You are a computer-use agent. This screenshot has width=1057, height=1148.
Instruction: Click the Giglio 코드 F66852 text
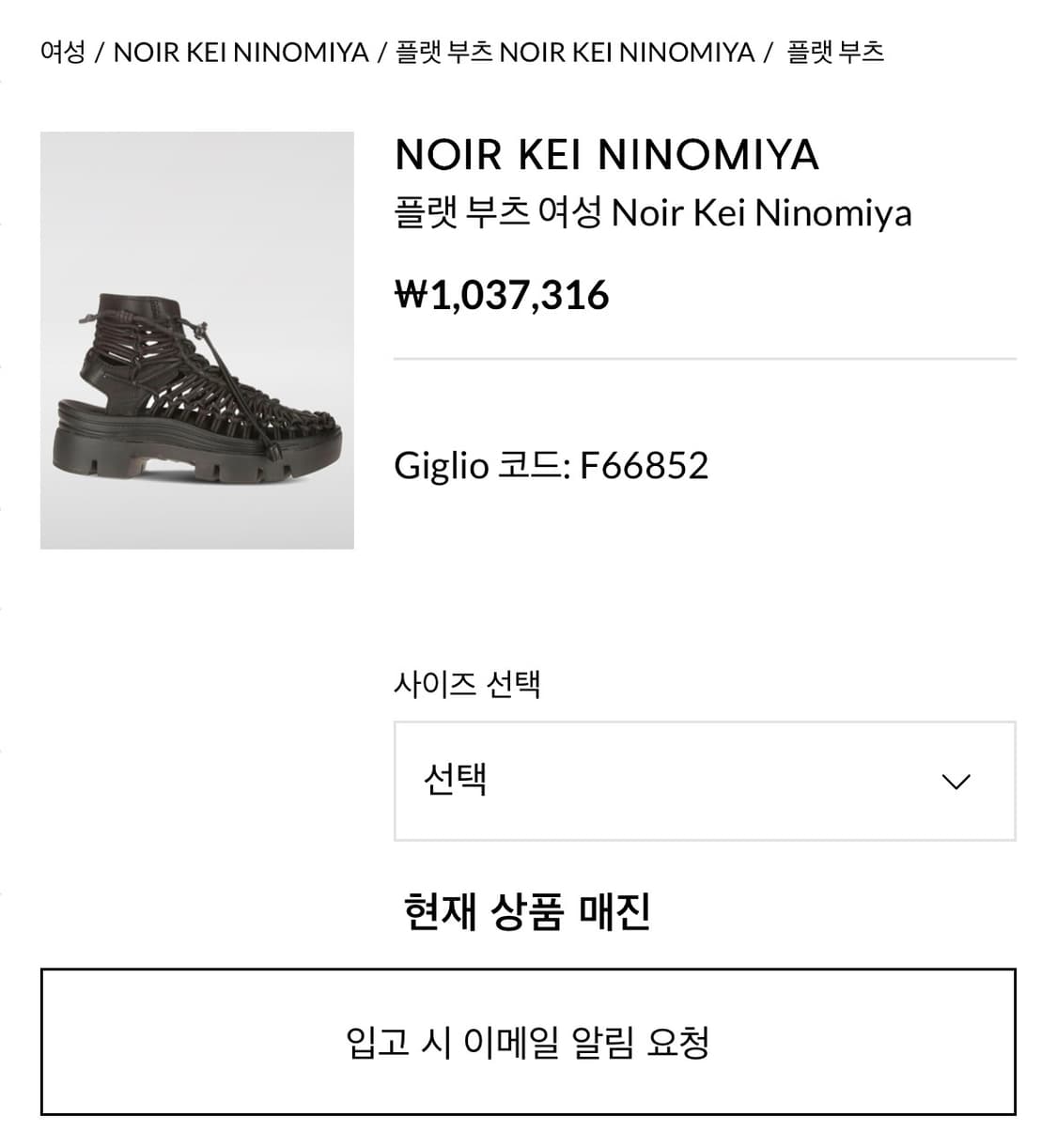click(551, 465)
